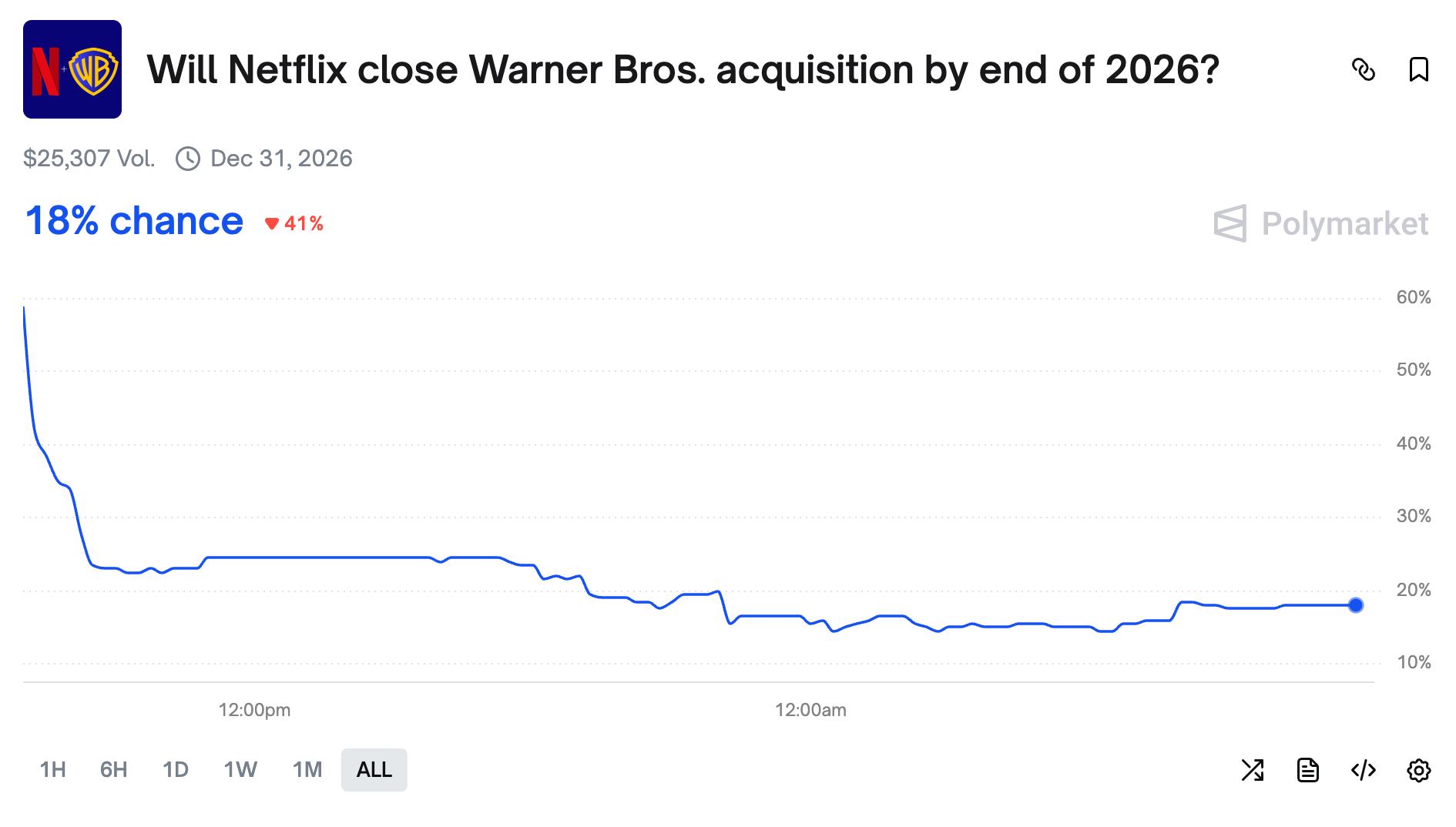Select the blue endpoint dot on the chart
This screenshot has height=827, width=1456.
pos(1354,606)
